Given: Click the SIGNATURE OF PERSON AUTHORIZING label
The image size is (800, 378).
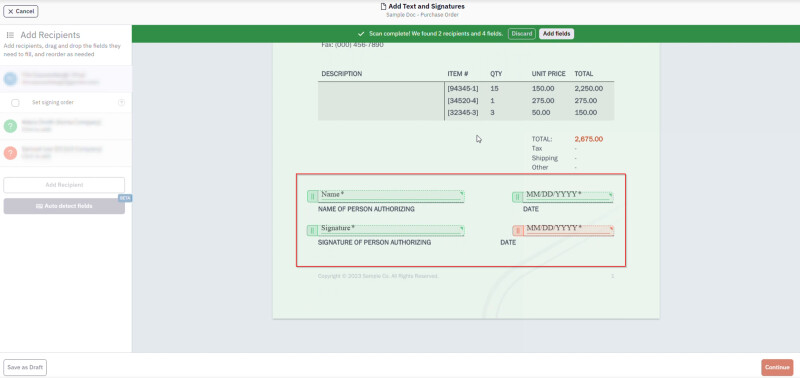Looking at the screenshot, I should pos(374,243).
